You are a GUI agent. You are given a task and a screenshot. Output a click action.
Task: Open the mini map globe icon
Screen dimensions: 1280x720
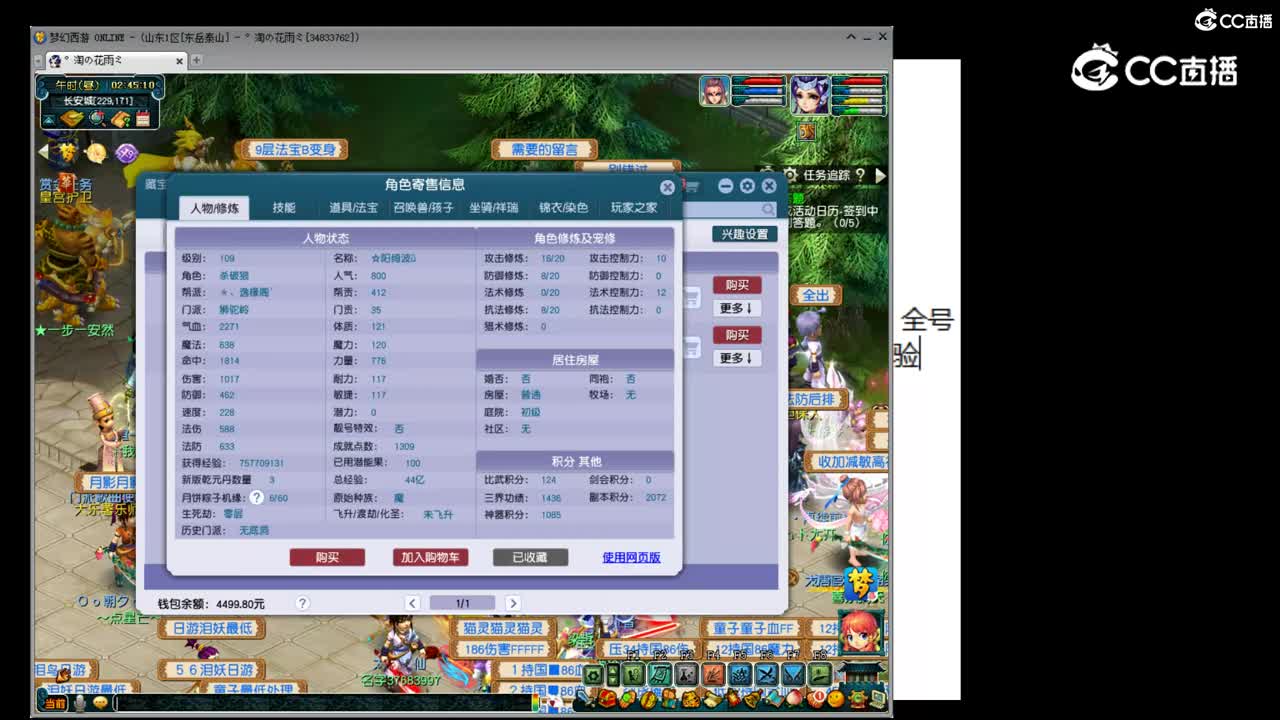97,119
